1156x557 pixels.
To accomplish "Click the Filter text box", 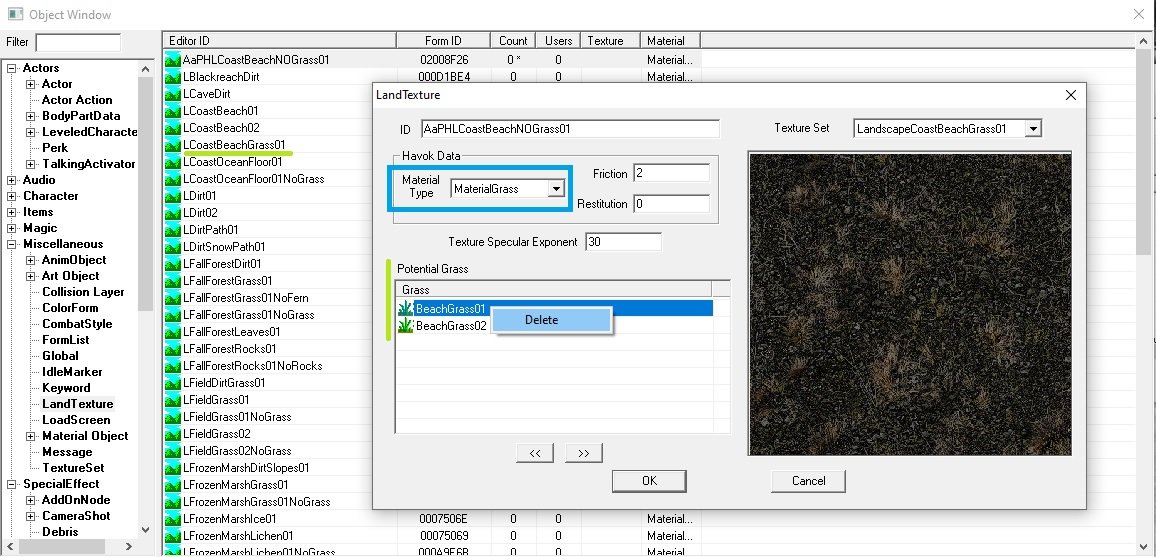I will (x=78, y=43).
